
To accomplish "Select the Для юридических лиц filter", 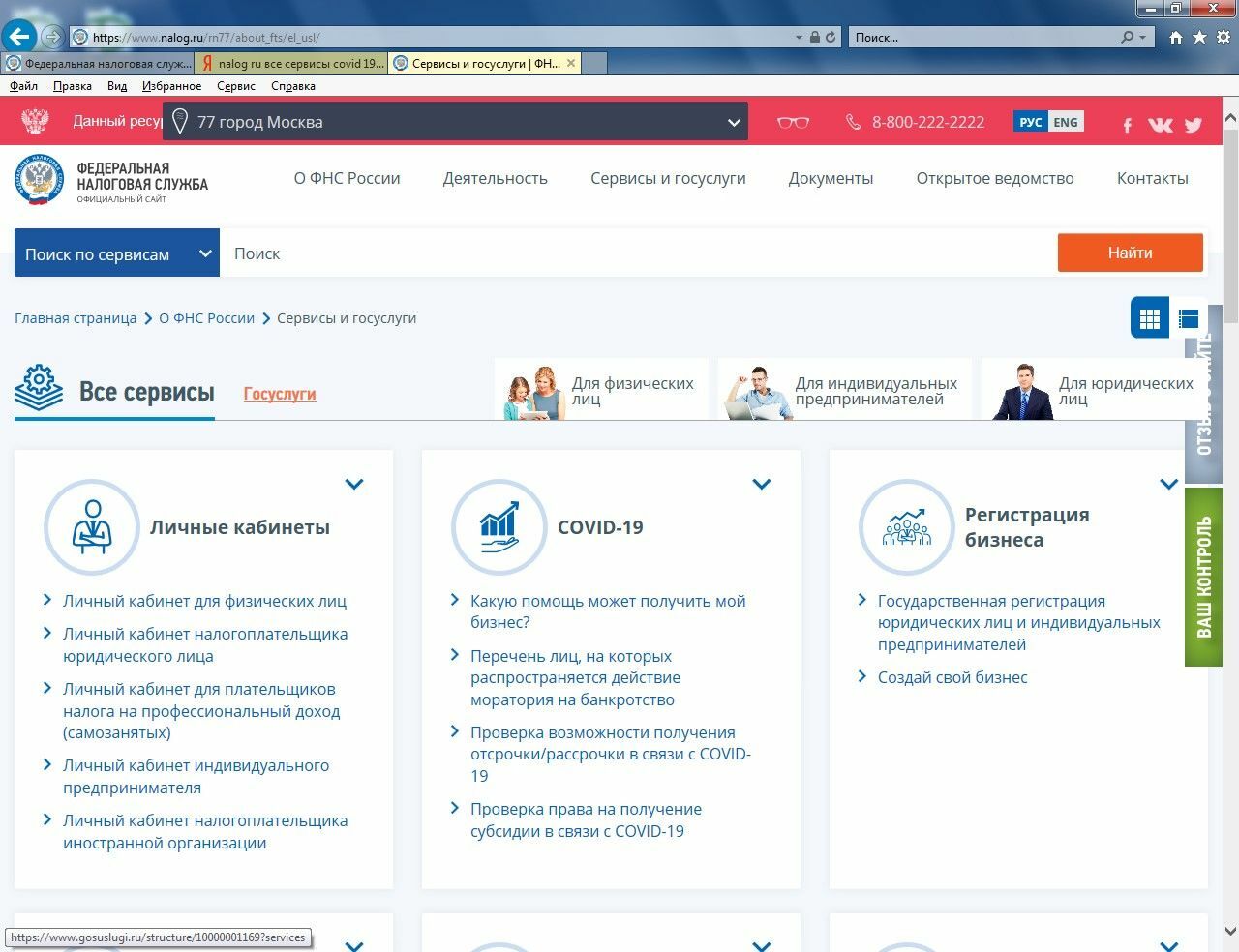I will [1094, 390].
